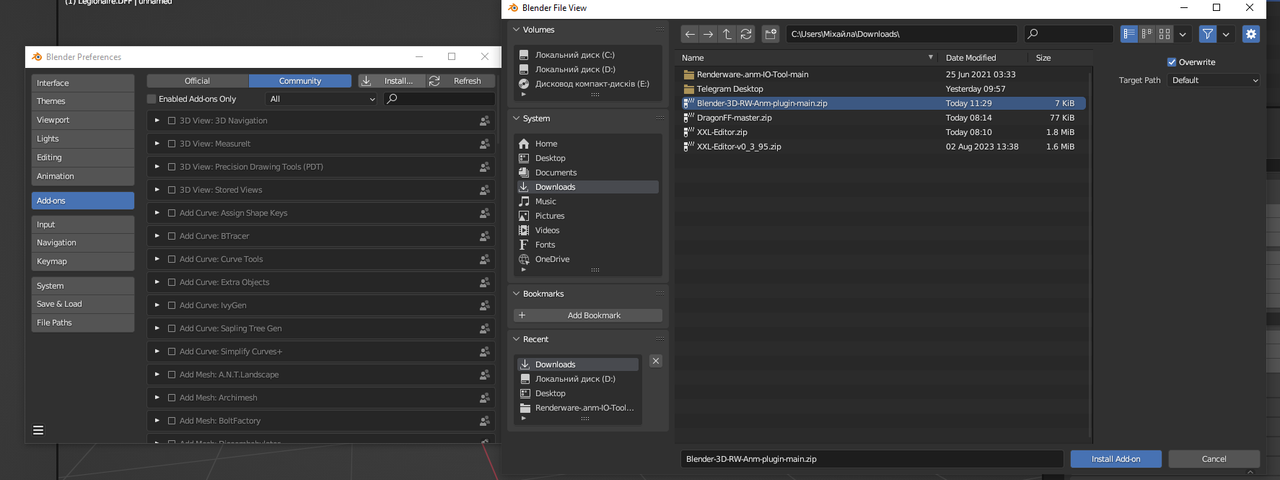Go forward to next folder in File View

[708, 34]
